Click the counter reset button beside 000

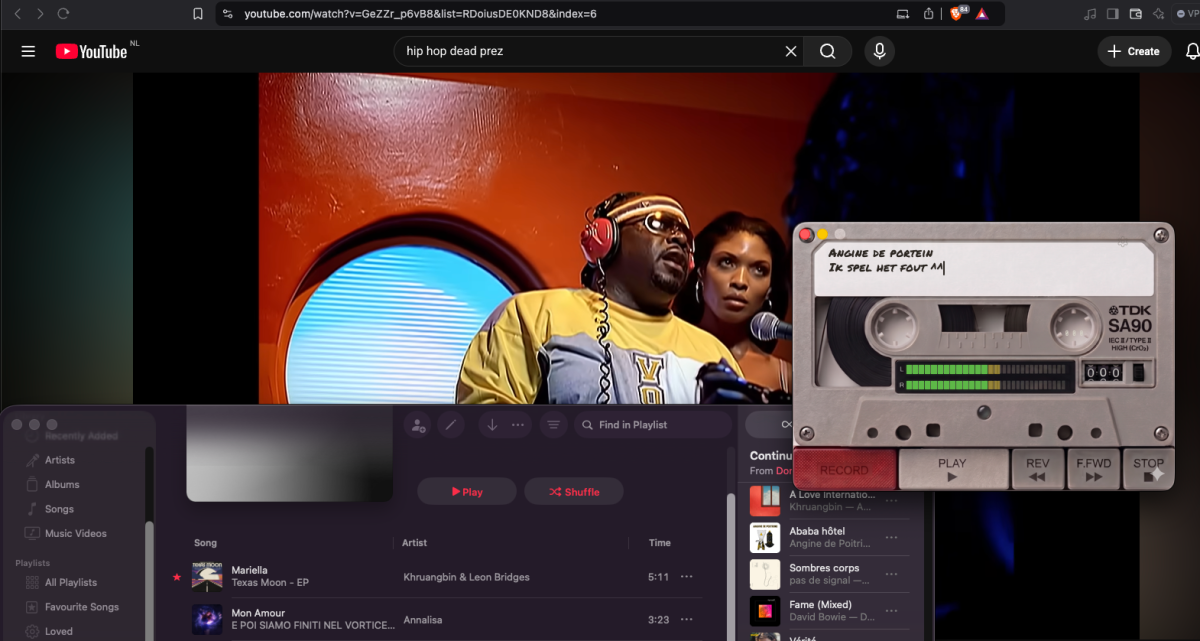(1137, 373)
